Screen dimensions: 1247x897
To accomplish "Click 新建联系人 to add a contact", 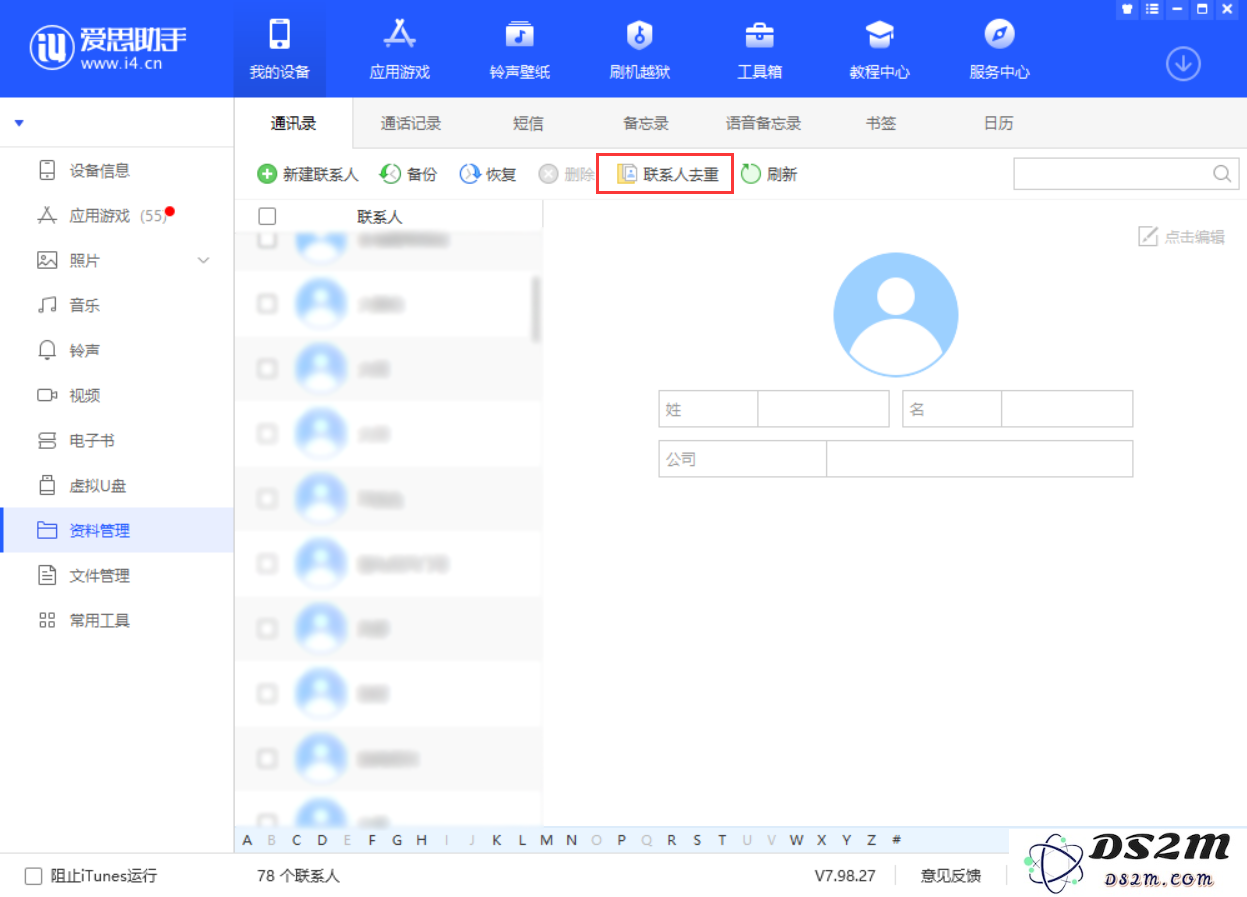I will (x=308, y=174).
